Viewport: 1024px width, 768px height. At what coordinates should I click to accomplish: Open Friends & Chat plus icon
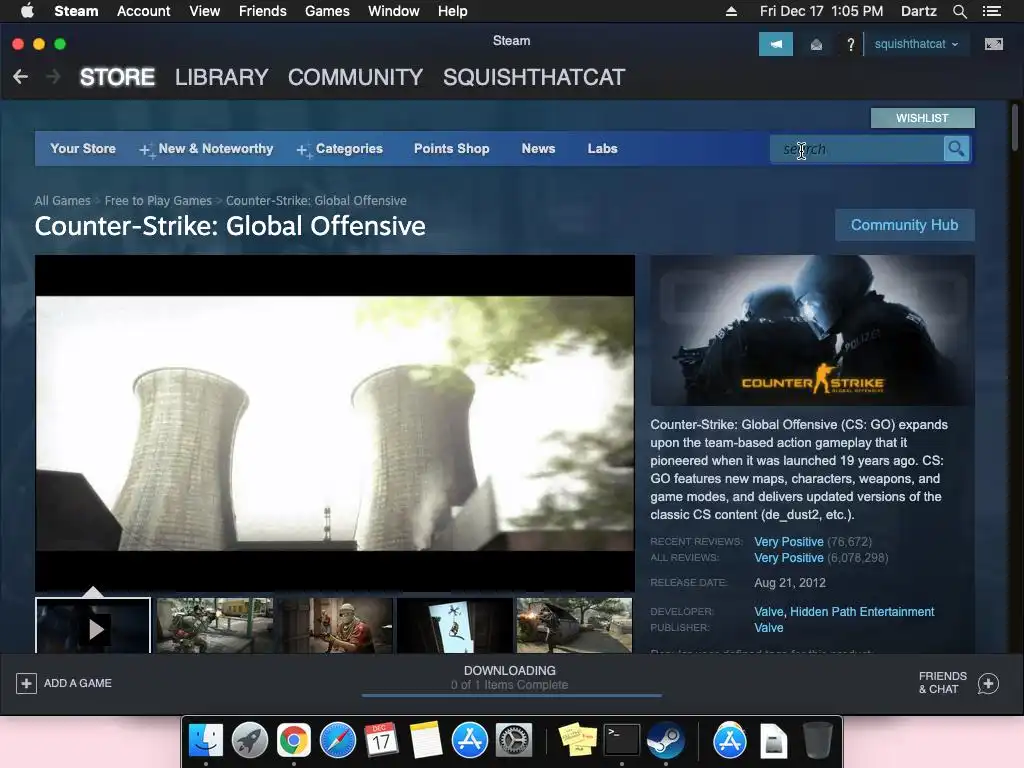(x=988, y=683)
